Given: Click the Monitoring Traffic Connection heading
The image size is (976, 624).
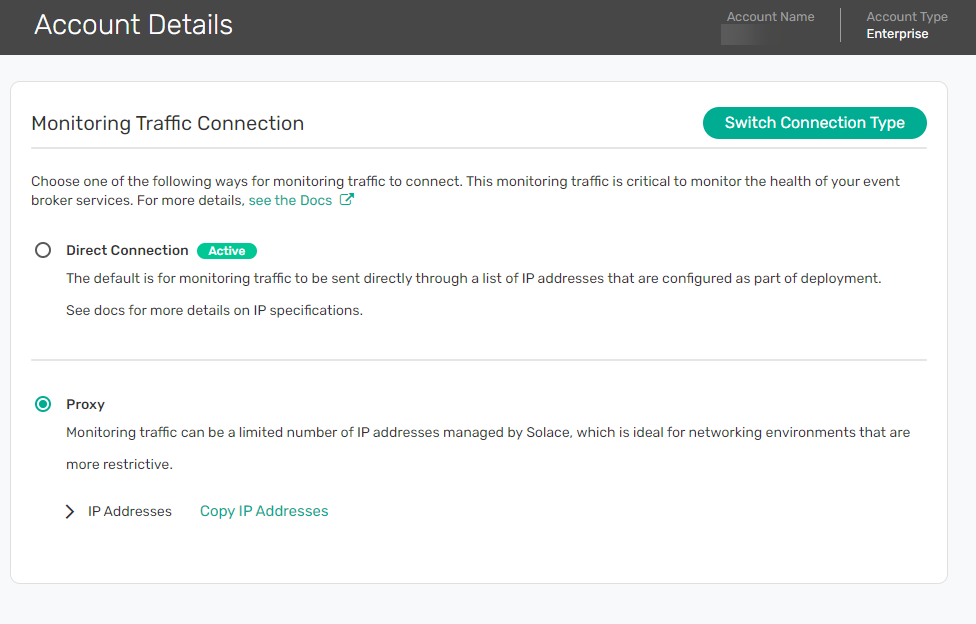Looking at the screenshot, I should pos(167,123).
